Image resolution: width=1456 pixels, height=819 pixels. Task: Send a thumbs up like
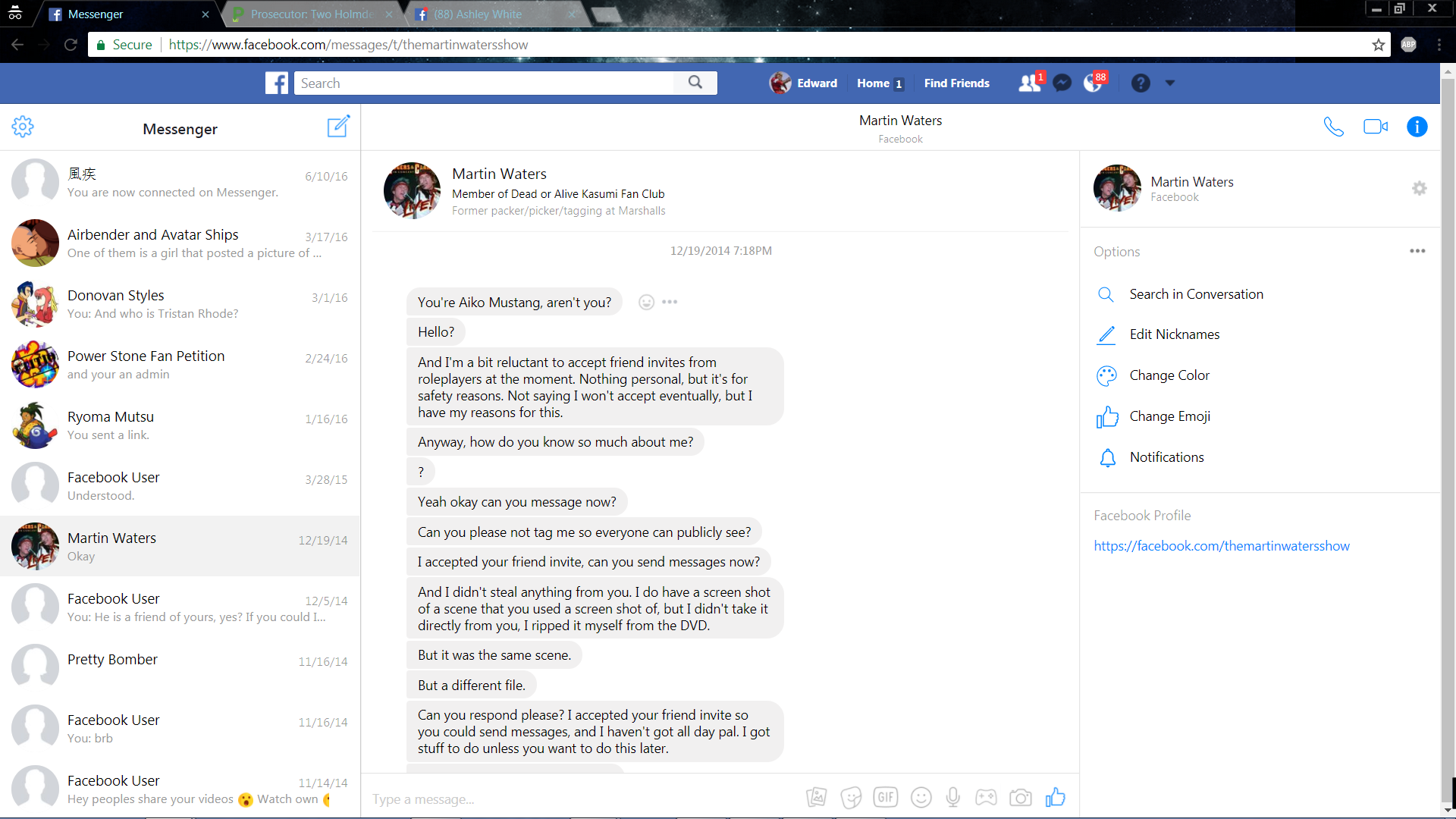point(1056,796)
